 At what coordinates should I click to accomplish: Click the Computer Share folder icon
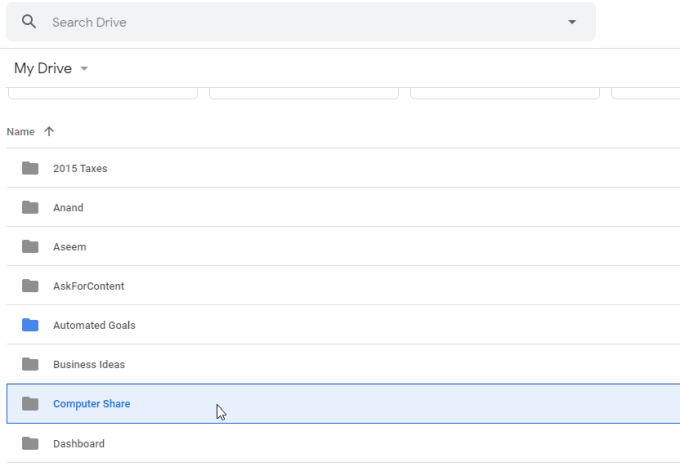click(x=30, y=404)
